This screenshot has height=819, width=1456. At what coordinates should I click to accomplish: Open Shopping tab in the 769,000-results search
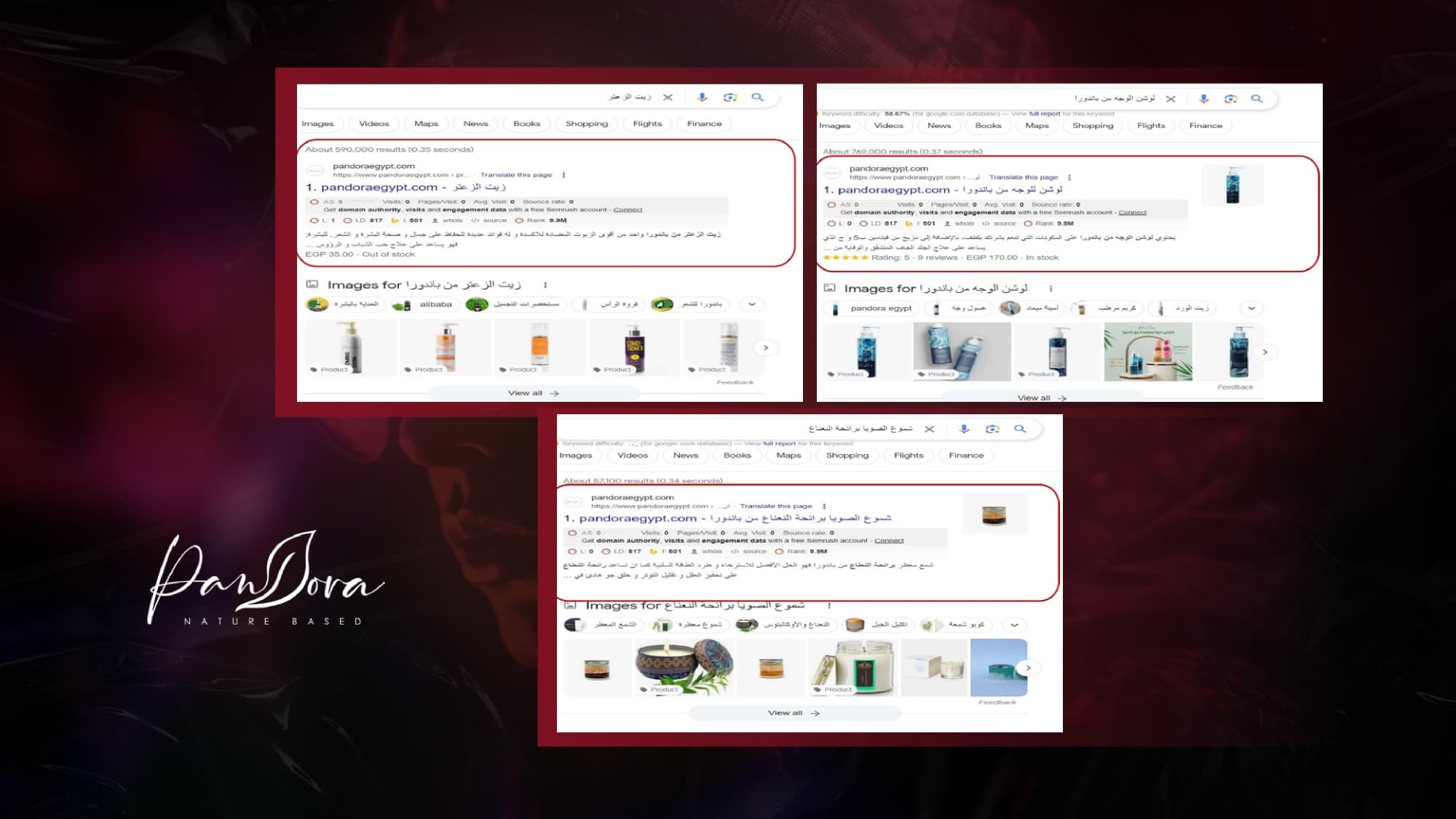point(1093,126)
